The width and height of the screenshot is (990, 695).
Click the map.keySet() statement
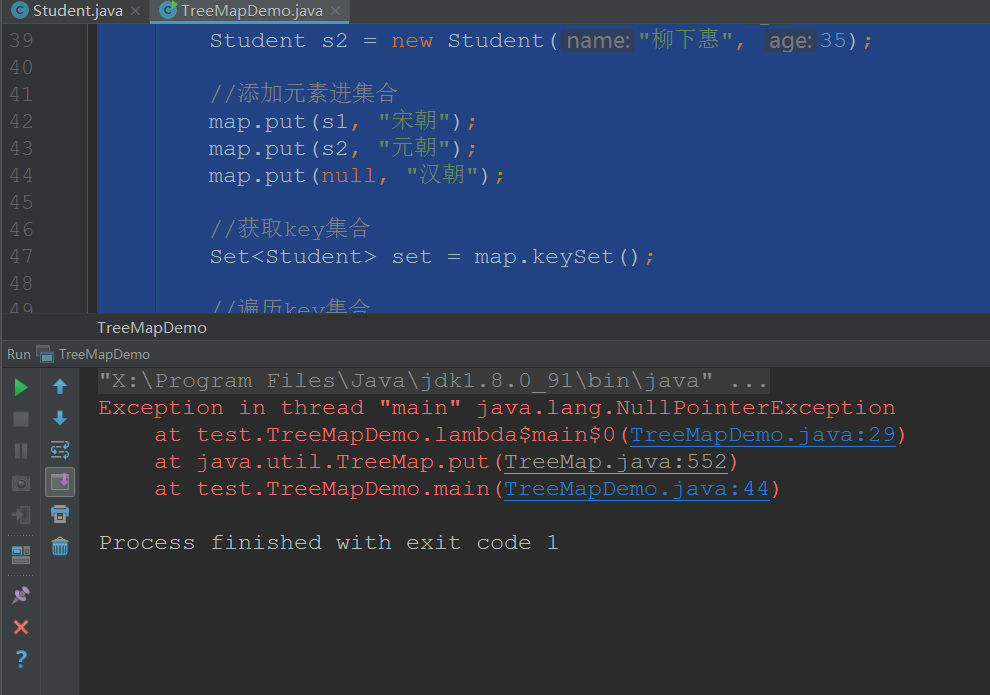[x=432, y=256]
